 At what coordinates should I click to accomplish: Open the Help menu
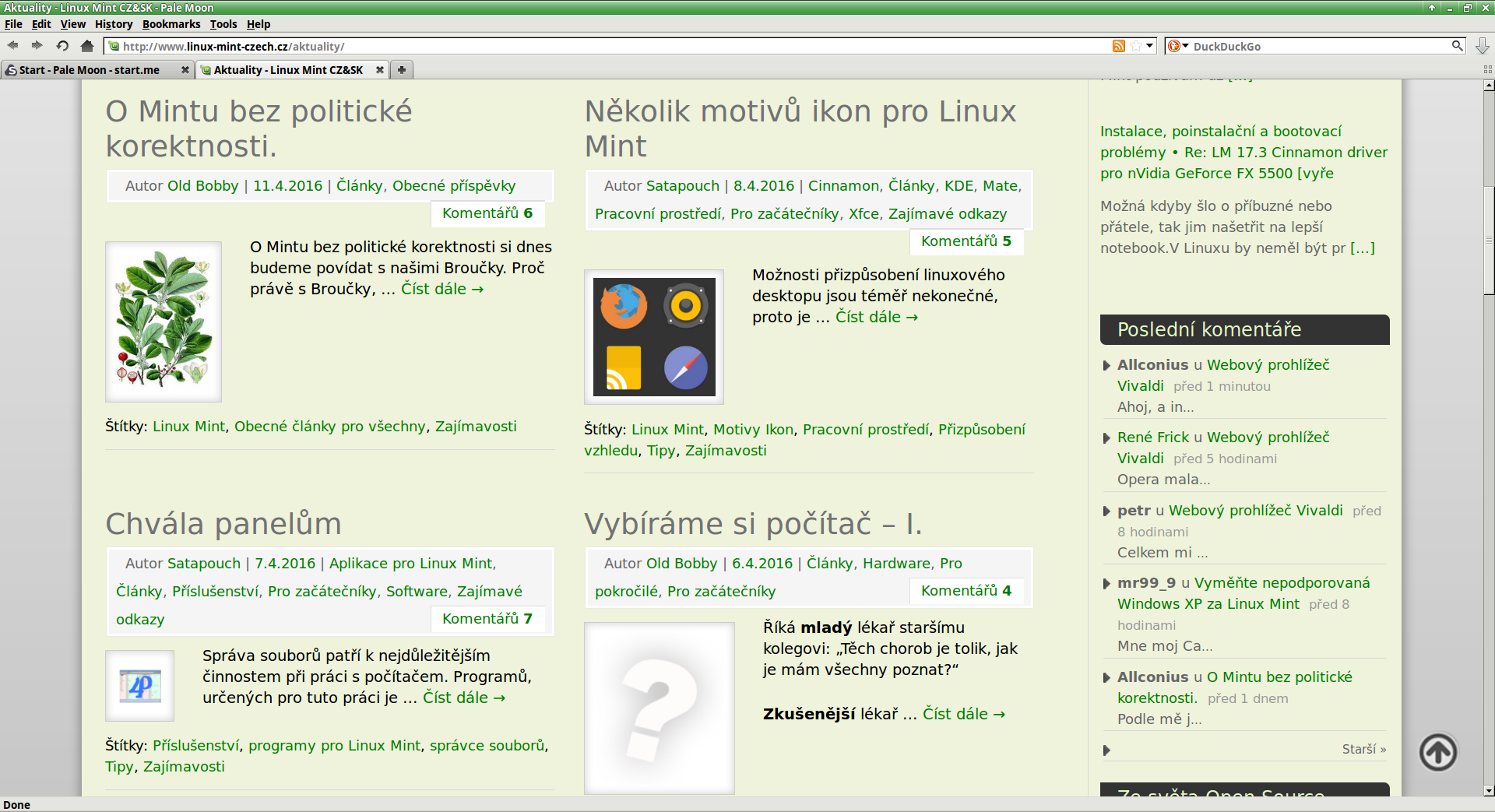[259, 24]
